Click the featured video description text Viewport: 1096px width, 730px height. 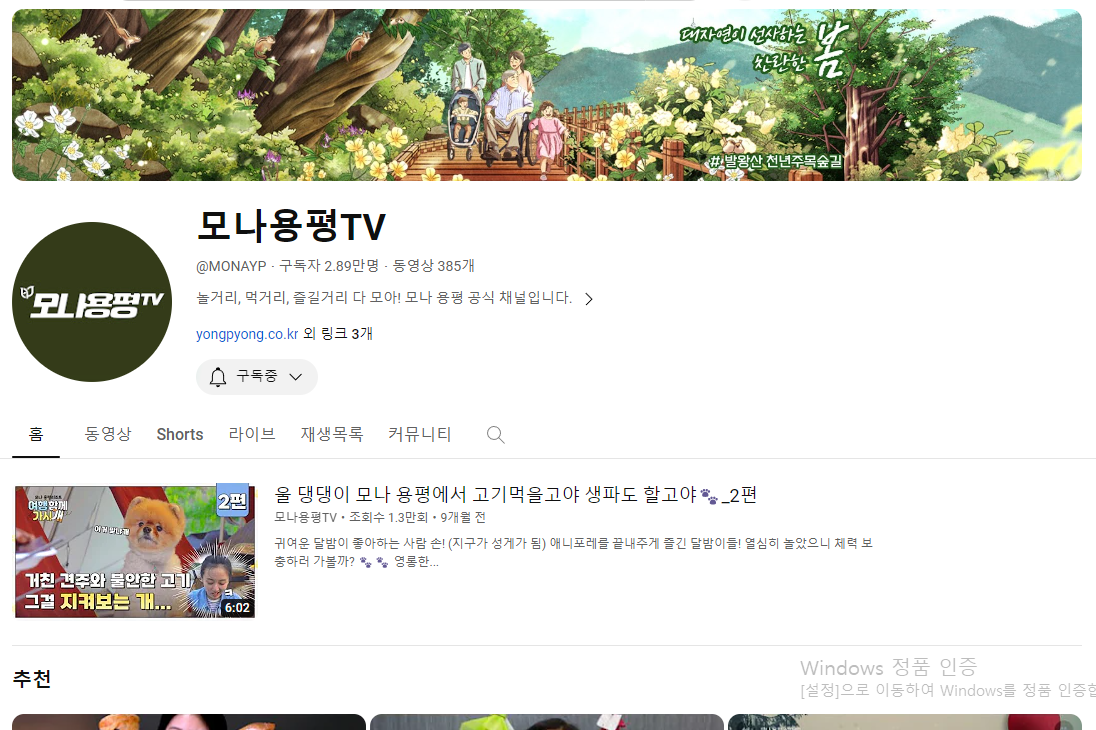[x=572, y=552]
